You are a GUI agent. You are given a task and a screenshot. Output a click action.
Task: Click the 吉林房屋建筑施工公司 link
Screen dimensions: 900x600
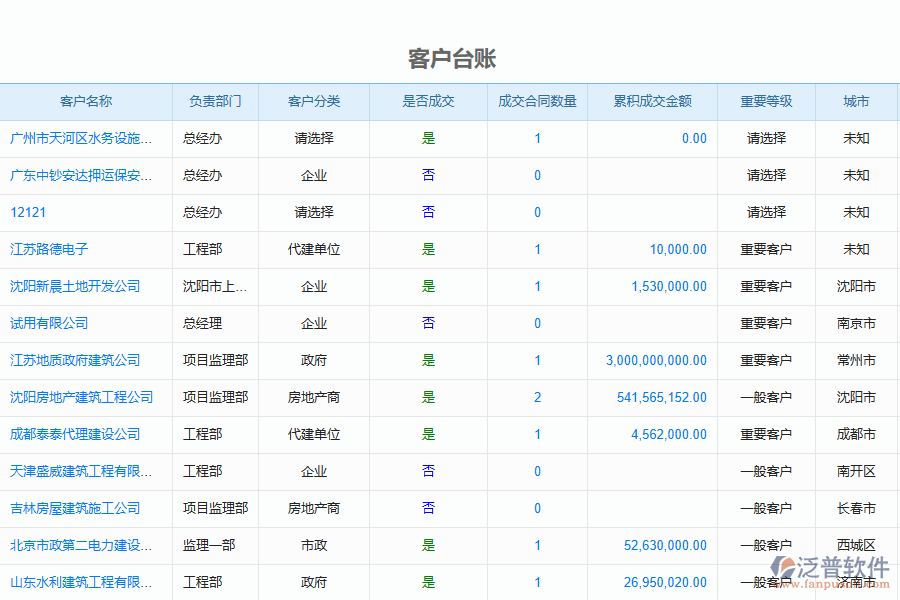[75, 508]
